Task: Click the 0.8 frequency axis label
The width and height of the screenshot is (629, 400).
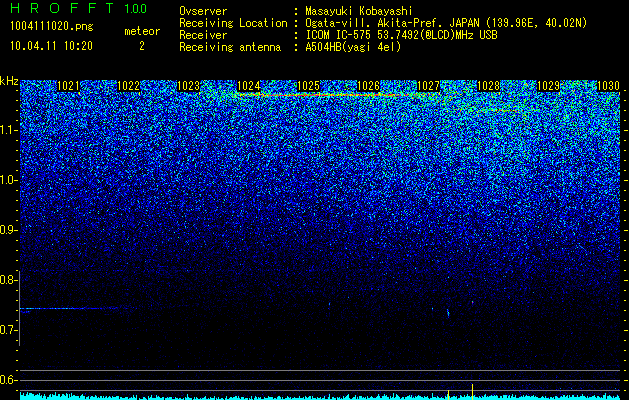Action: [x=8, y=280]
